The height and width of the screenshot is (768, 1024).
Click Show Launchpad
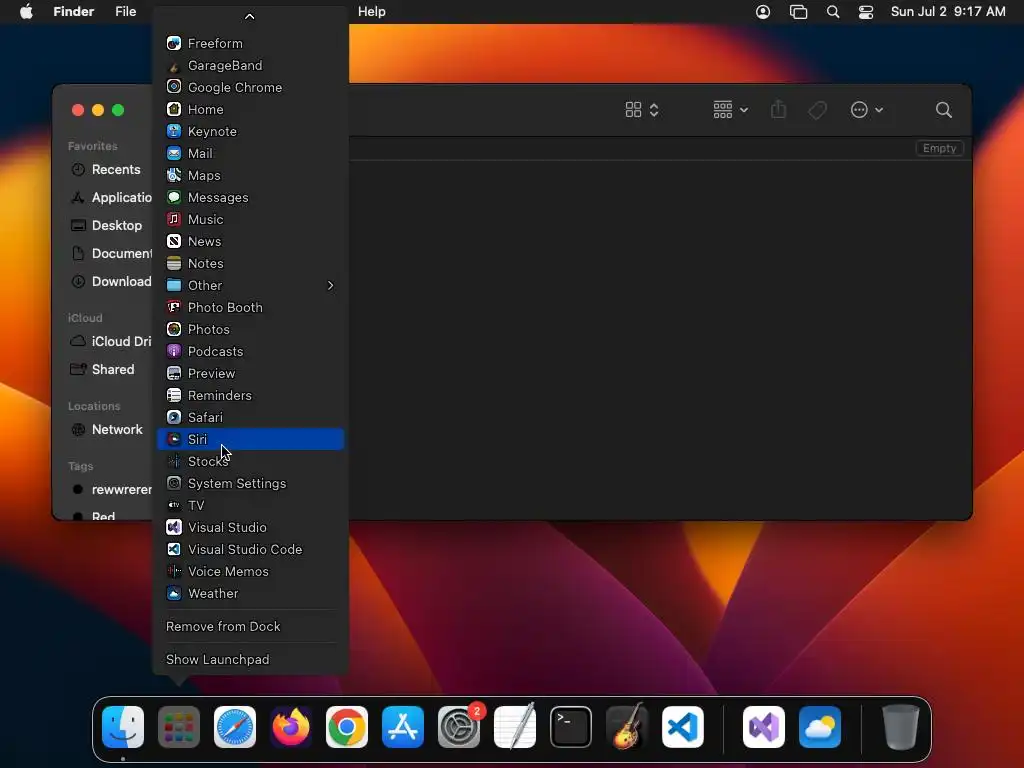click(251, 660)
